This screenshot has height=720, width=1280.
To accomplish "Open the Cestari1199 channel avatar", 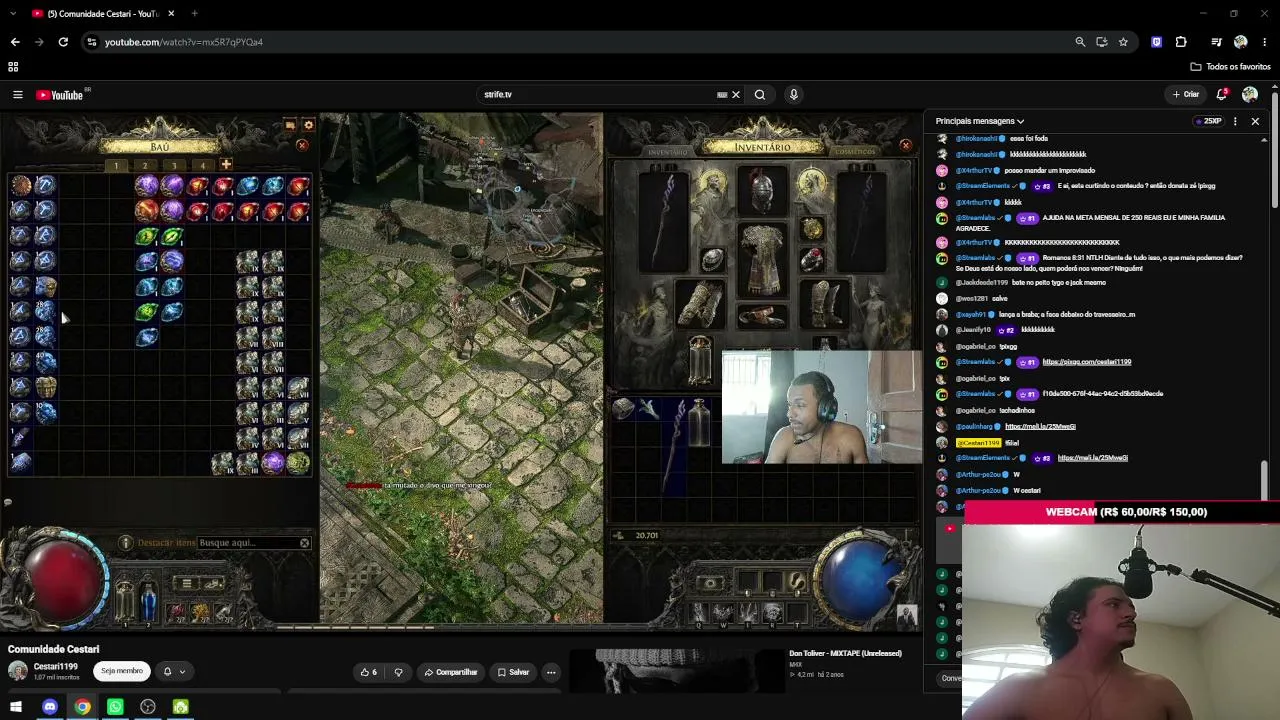I will pos(18,671).
